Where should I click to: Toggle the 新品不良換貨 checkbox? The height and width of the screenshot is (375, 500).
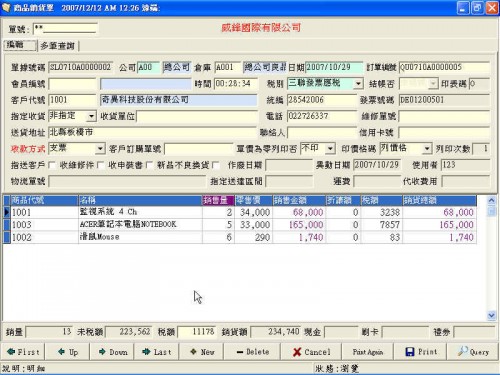tap(216, 165)
